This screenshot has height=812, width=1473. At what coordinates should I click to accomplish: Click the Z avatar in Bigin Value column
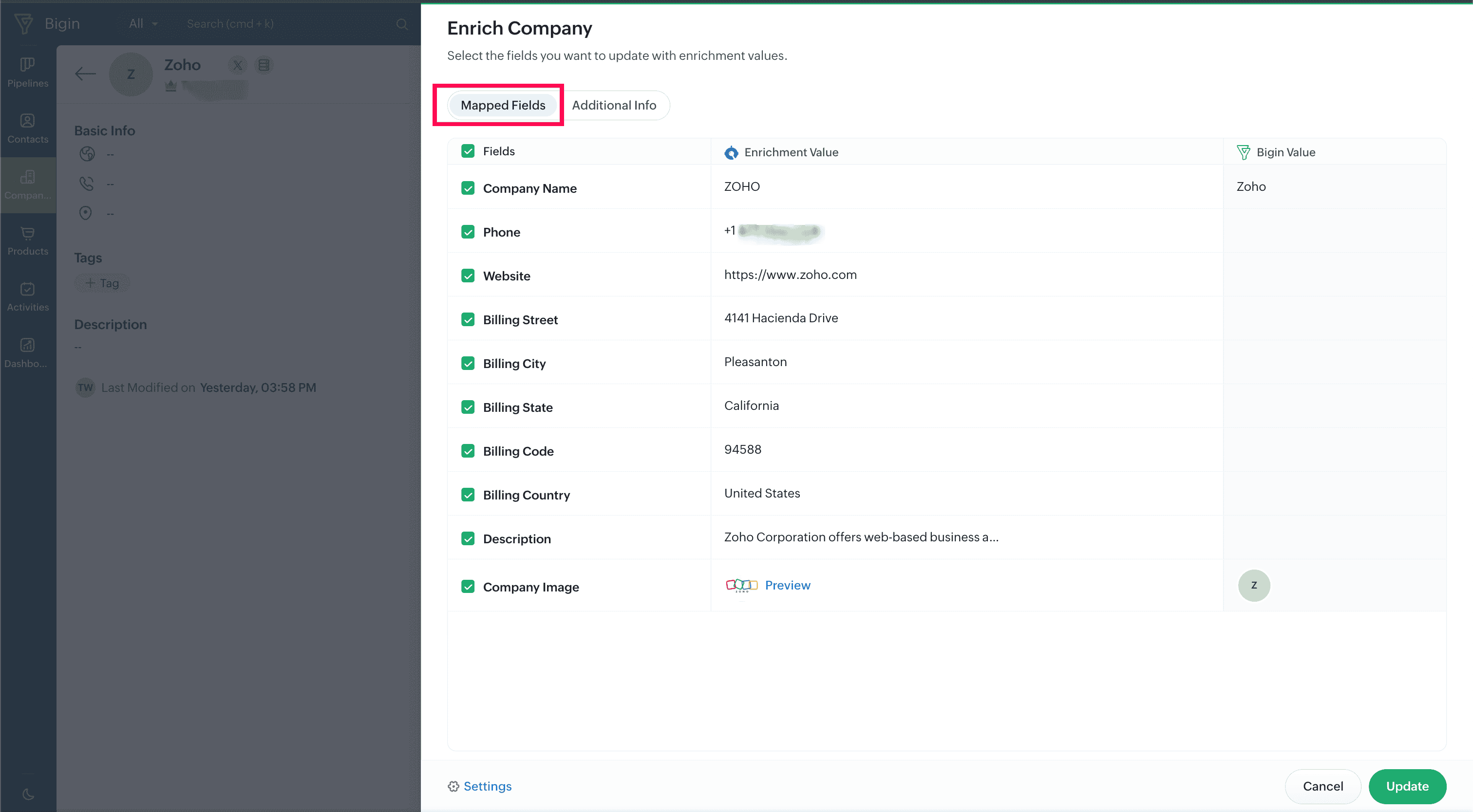click(1254, 585)
